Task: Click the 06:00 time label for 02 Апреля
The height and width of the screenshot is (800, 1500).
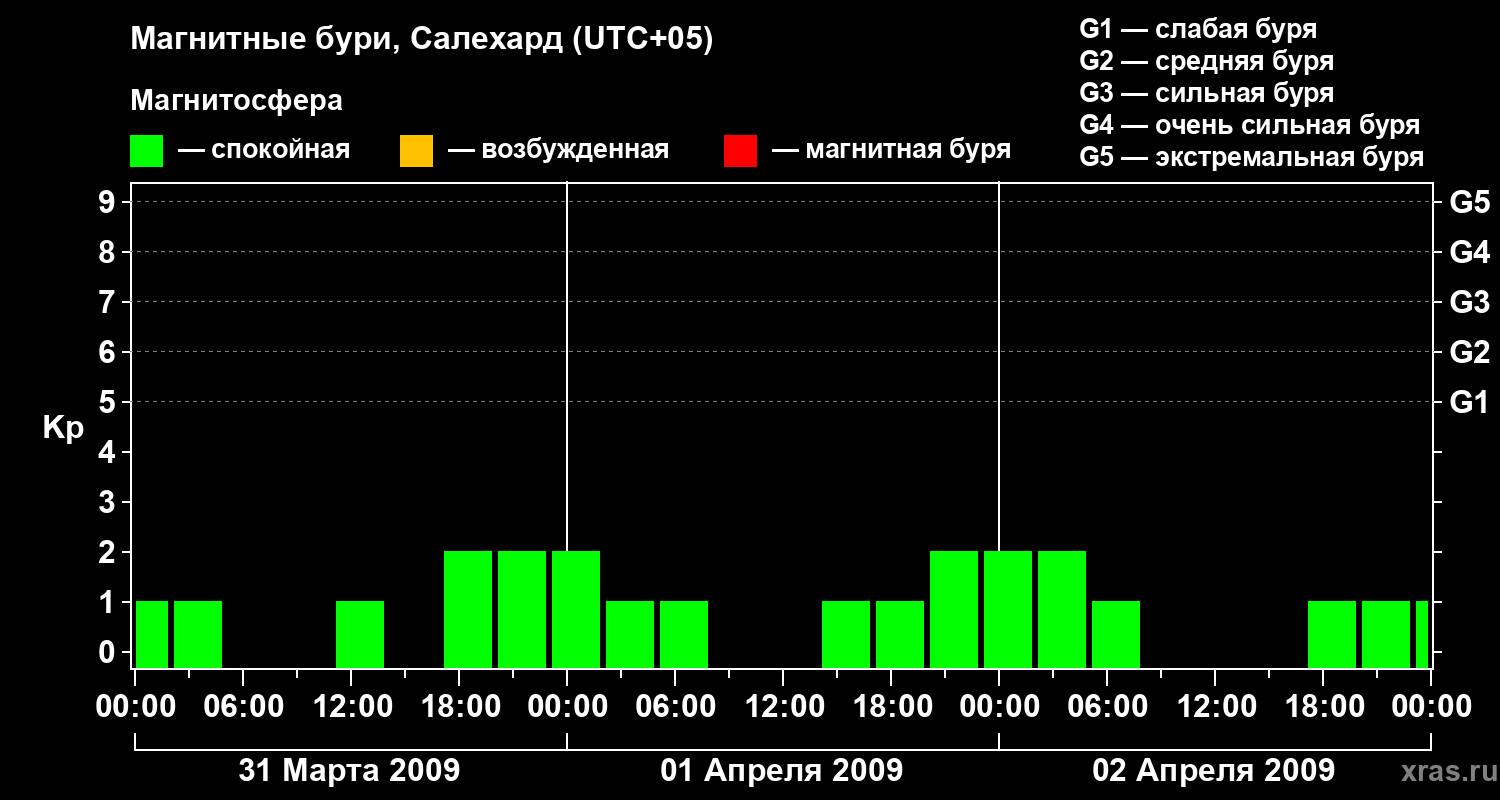Action: pos(1107,707)
